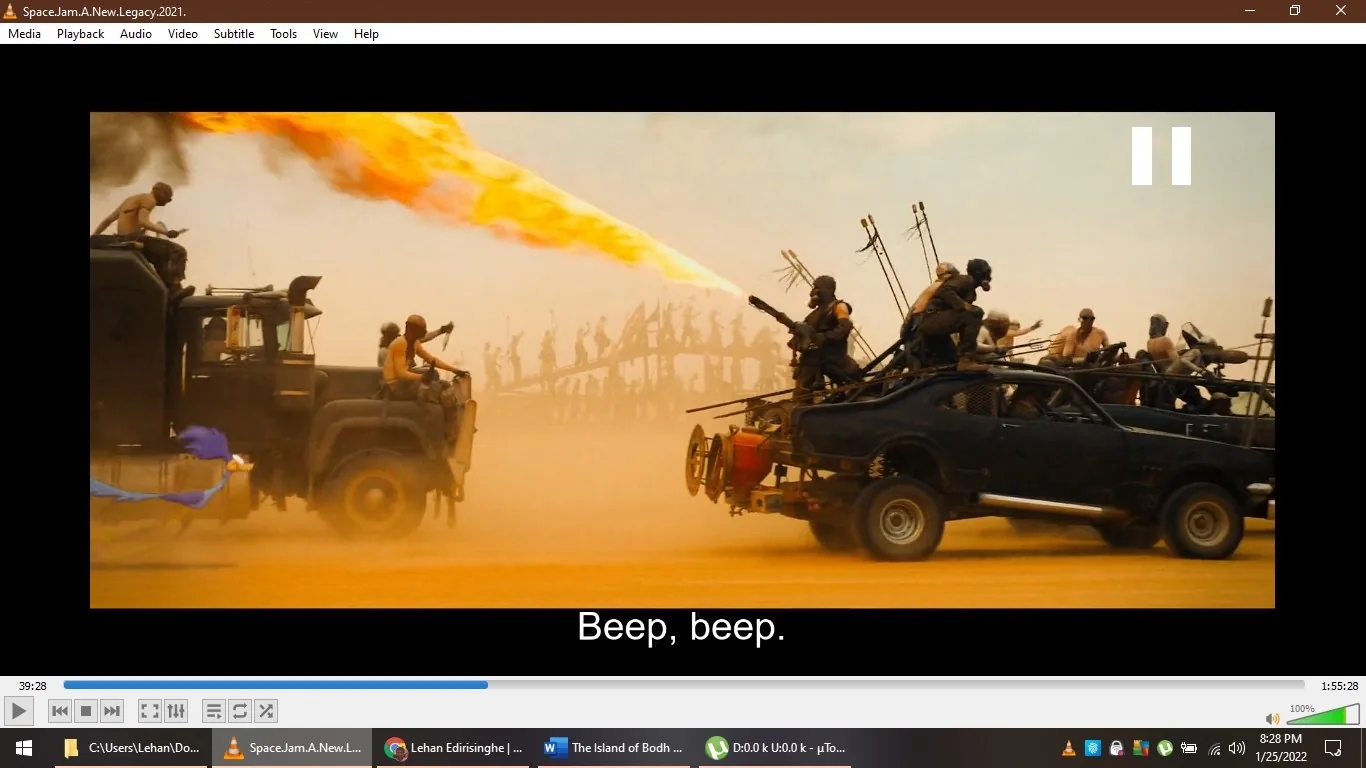Click the paused video frame
Image resolution: width=1366 pixels, height=768 pixels.
click(682, 360)
